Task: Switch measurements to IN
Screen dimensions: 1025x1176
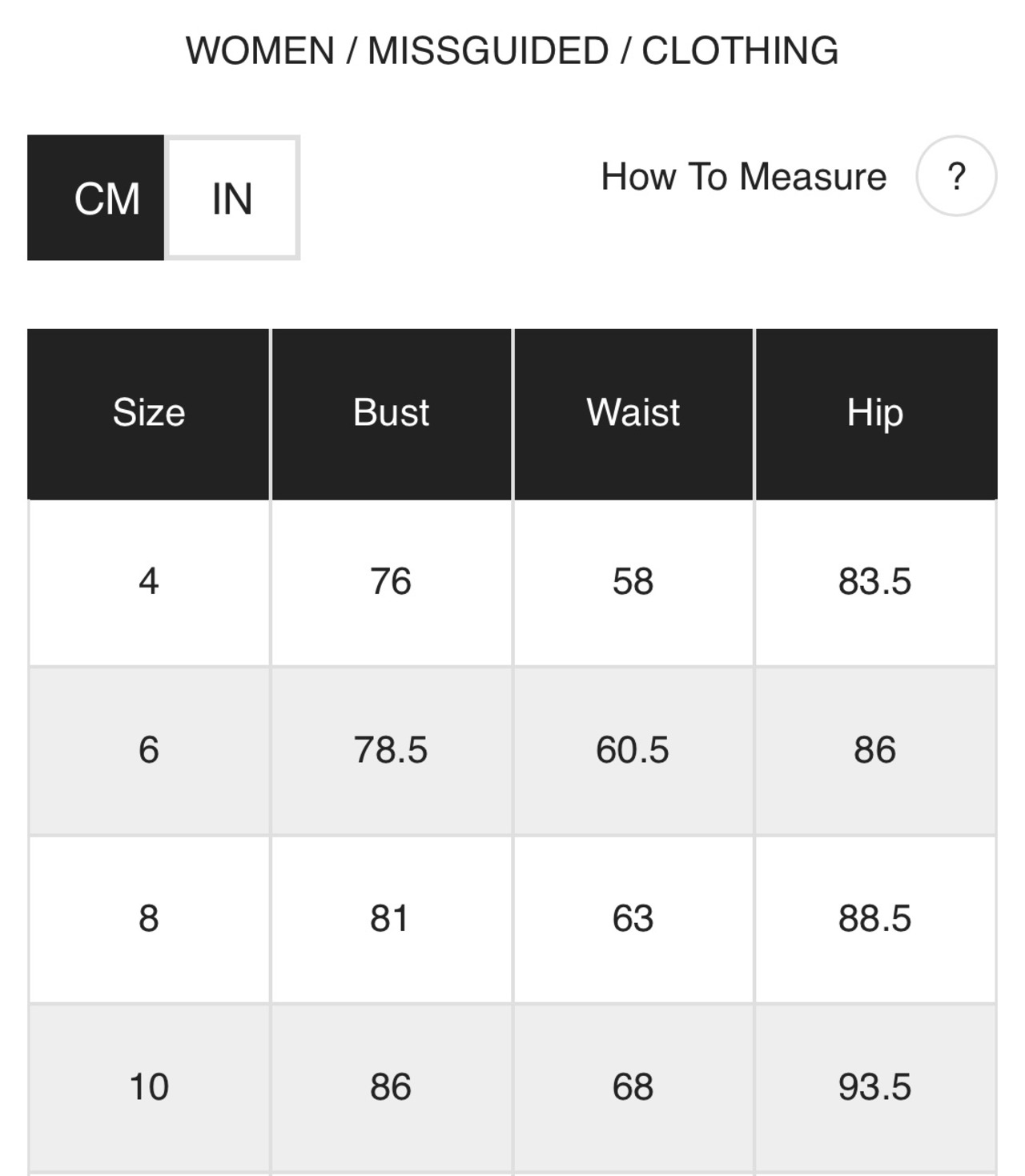Action: pos(232,198)
